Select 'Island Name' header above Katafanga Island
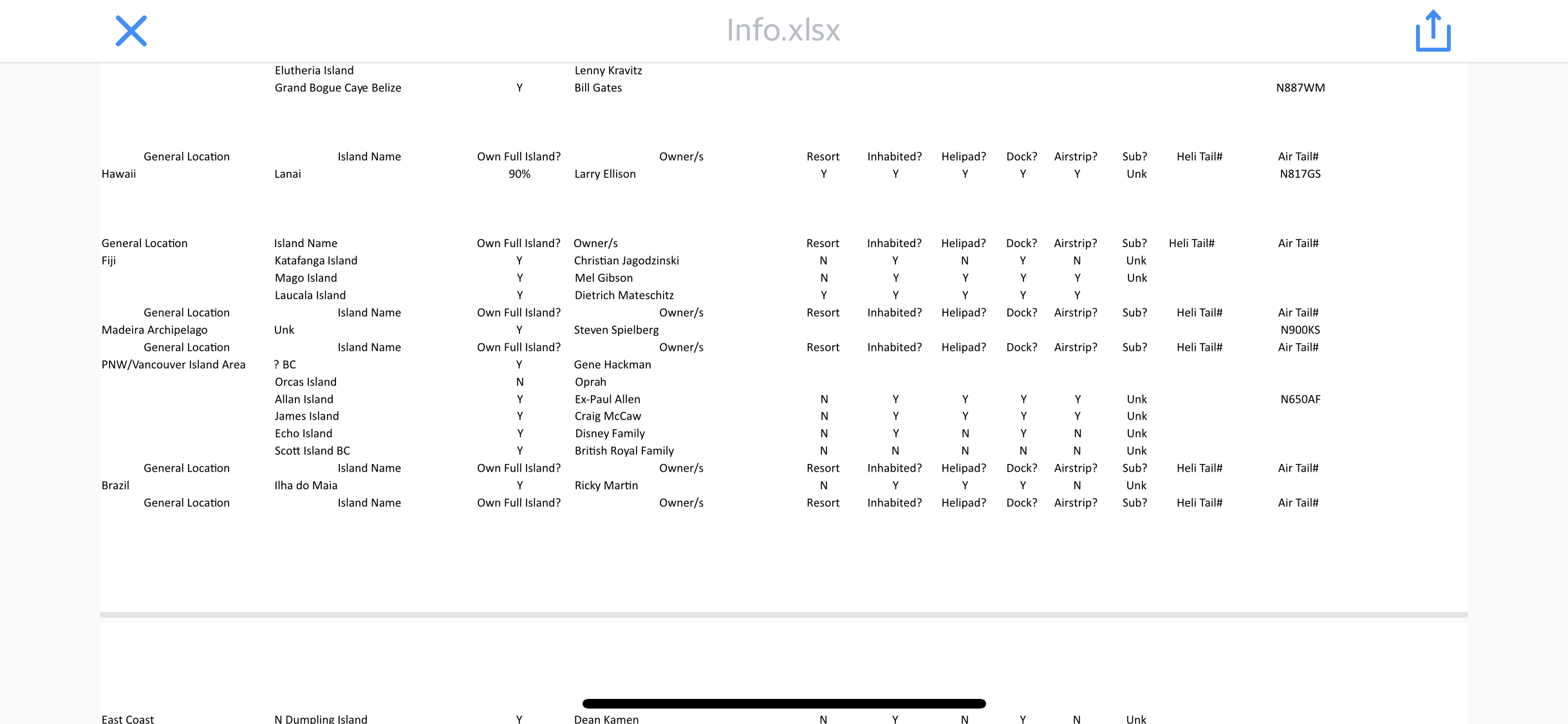1568x724 pixels. [x=306, y=243]
